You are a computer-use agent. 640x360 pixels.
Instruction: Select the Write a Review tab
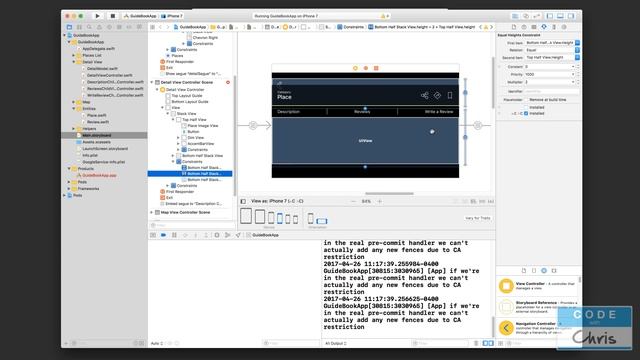click(439, 111)
